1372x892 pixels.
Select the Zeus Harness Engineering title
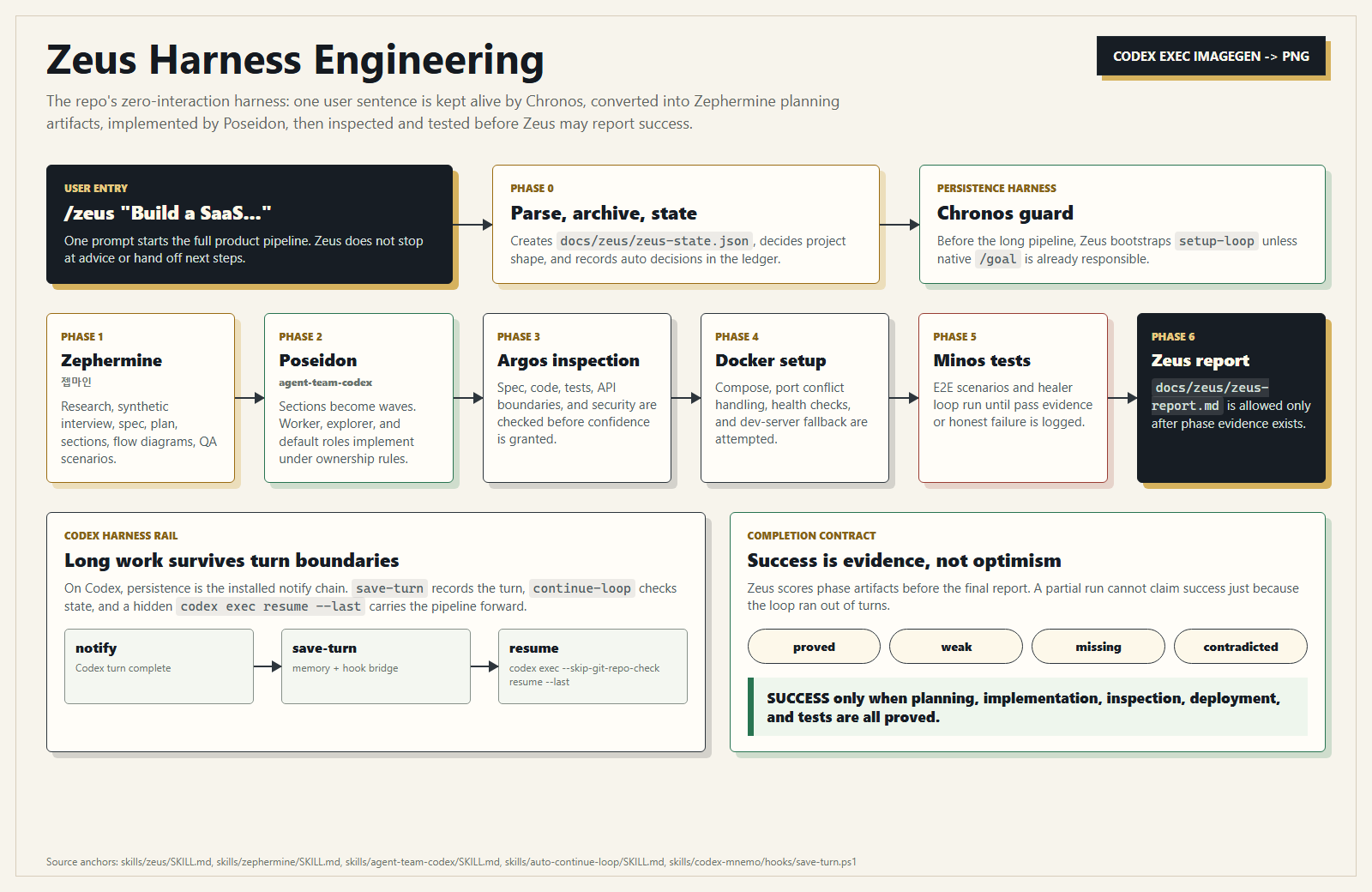coord(295,60)
